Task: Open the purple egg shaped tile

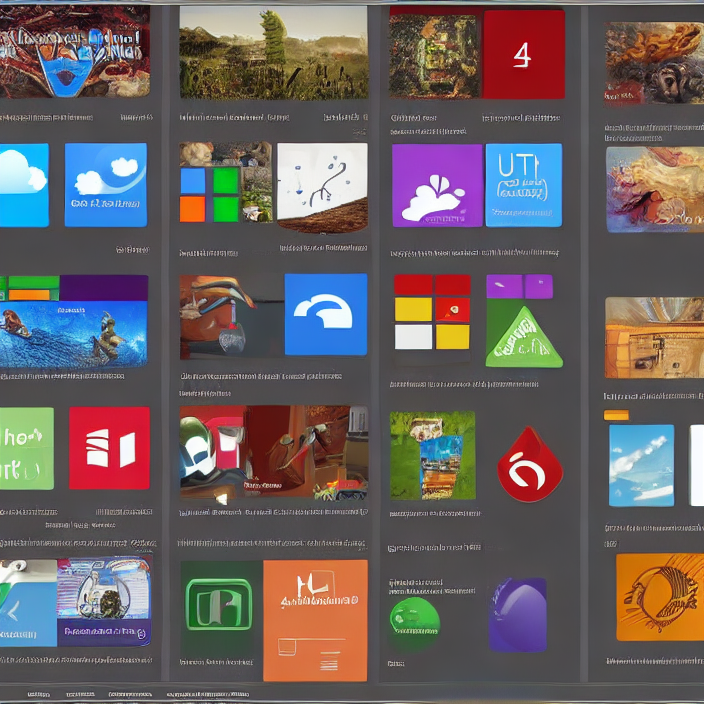Action: [518, 614]
